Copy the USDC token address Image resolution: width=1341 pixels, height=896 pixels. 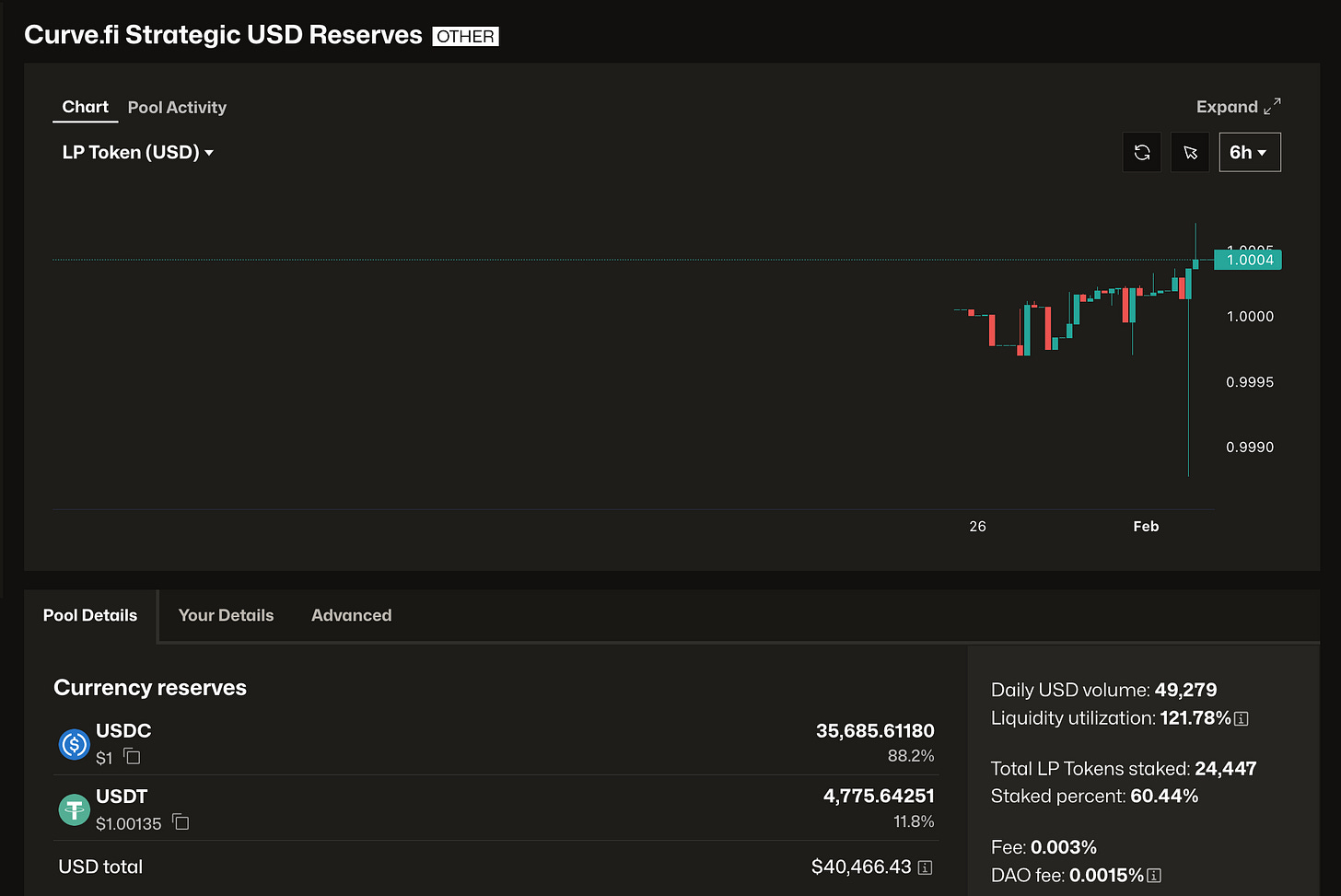[133, 757]
